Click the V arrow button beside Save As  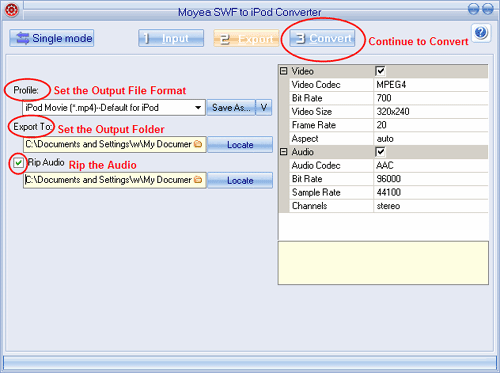point(264,108)
